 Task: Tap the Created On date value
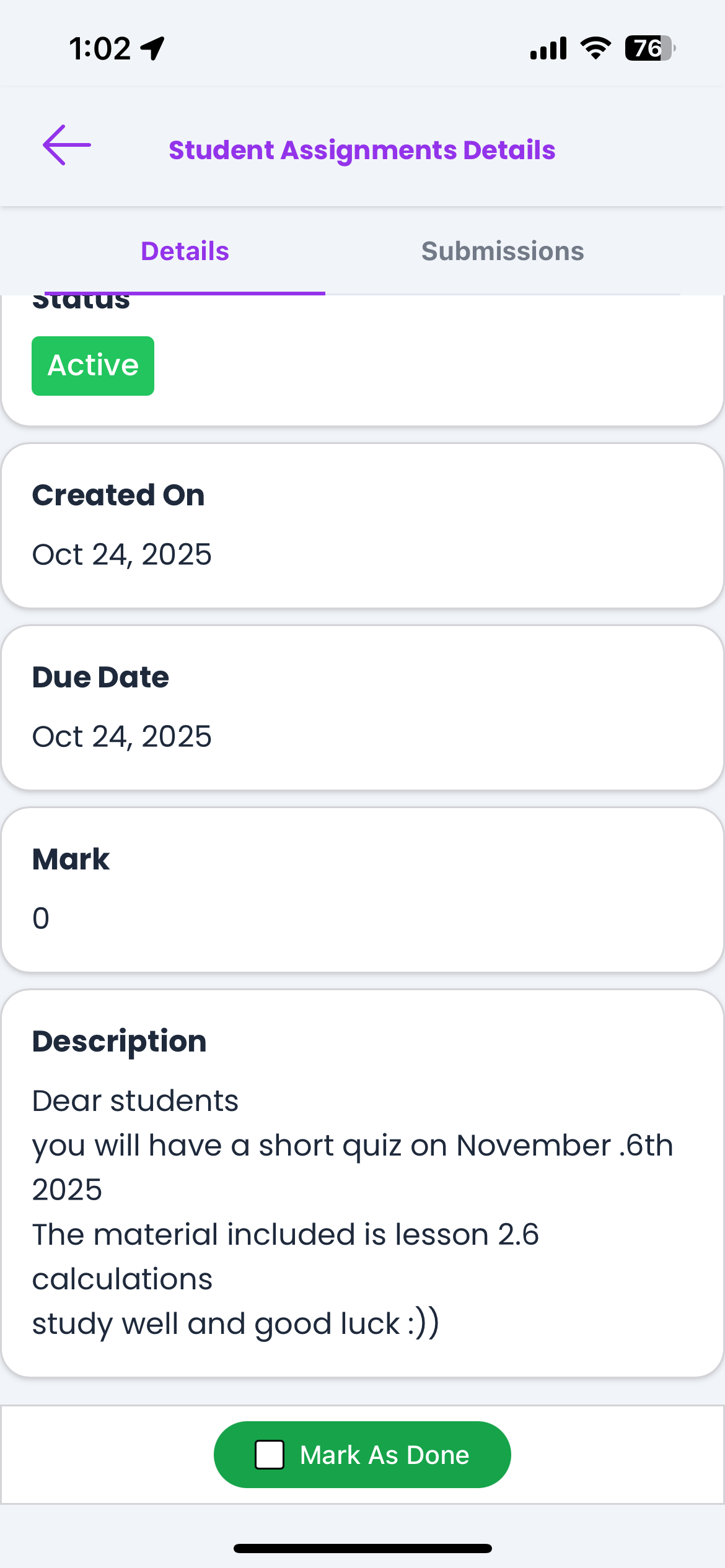pyautogui.click(x=122, y=554)
